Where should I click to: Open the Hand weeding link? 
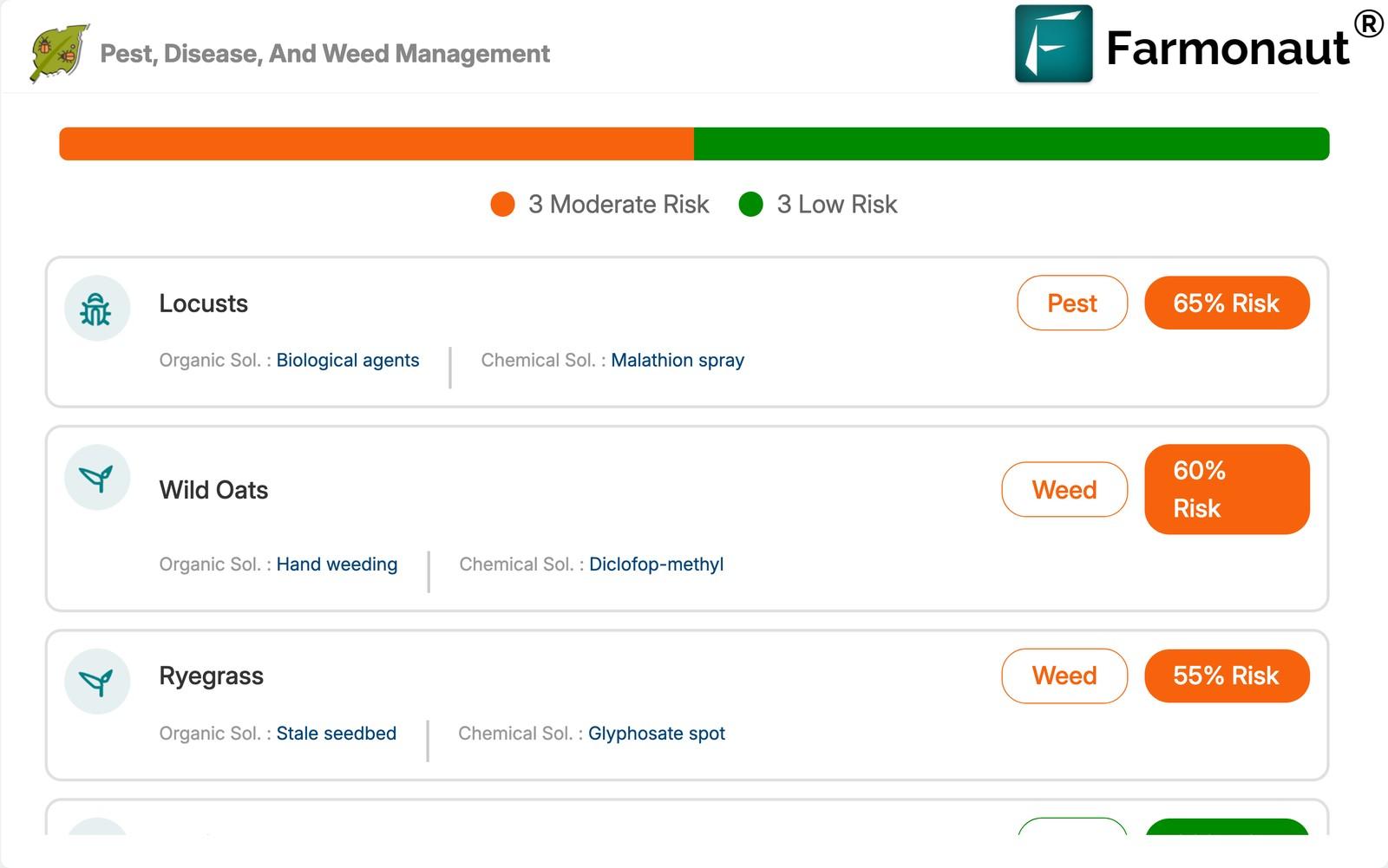[x=337, y=565]
